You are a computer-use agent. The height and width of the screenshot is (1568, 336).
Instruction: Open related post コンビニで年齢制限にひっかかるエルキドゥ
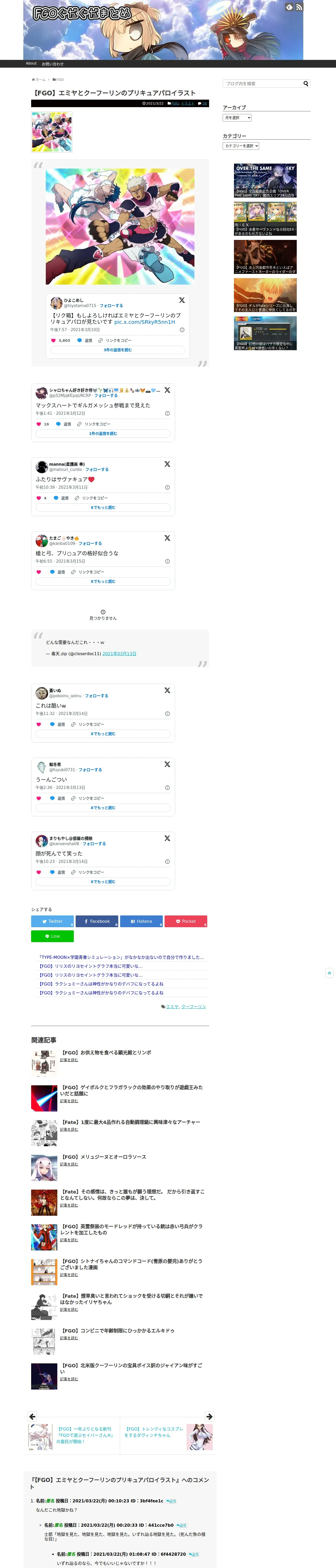[x=117, y=1331]
